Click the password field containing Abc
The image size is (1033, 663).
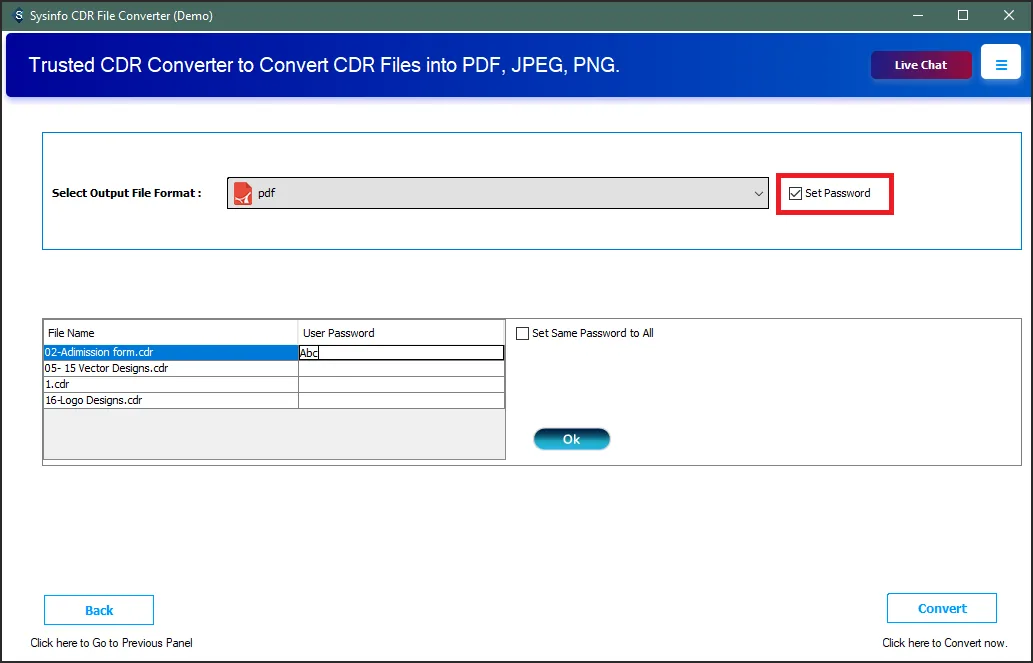coord(401,353)
